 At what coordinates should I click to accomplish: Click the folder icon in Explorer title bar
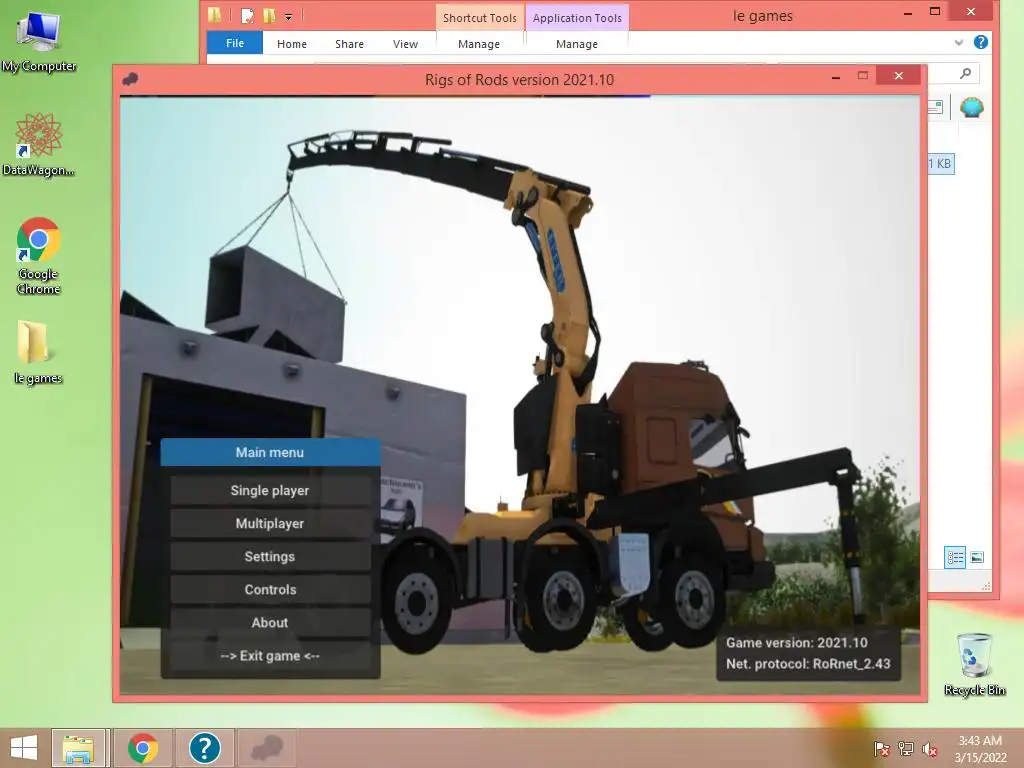tap(215, 14)
